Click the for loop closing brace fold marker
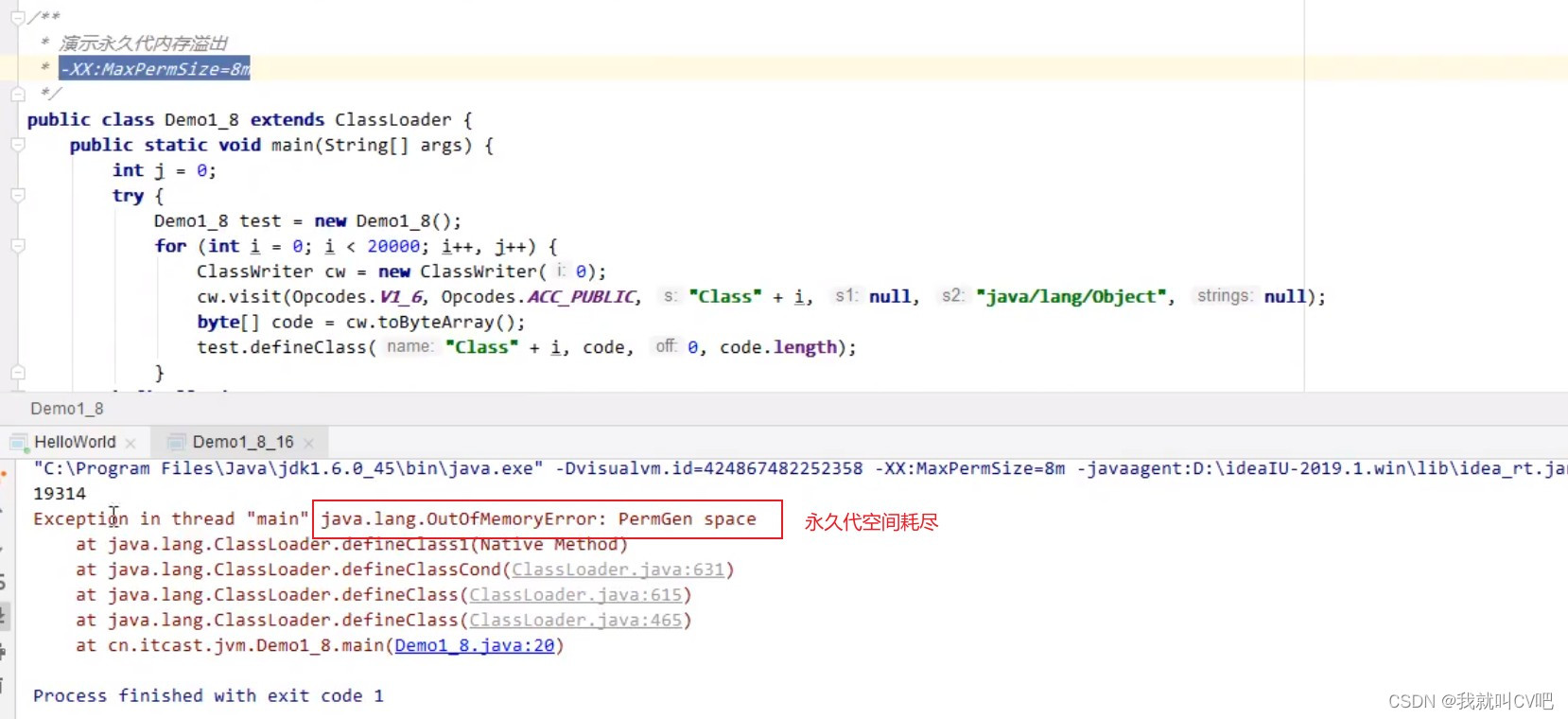Viewport: 1568px width, 719px height. click(x=17, y=373)
